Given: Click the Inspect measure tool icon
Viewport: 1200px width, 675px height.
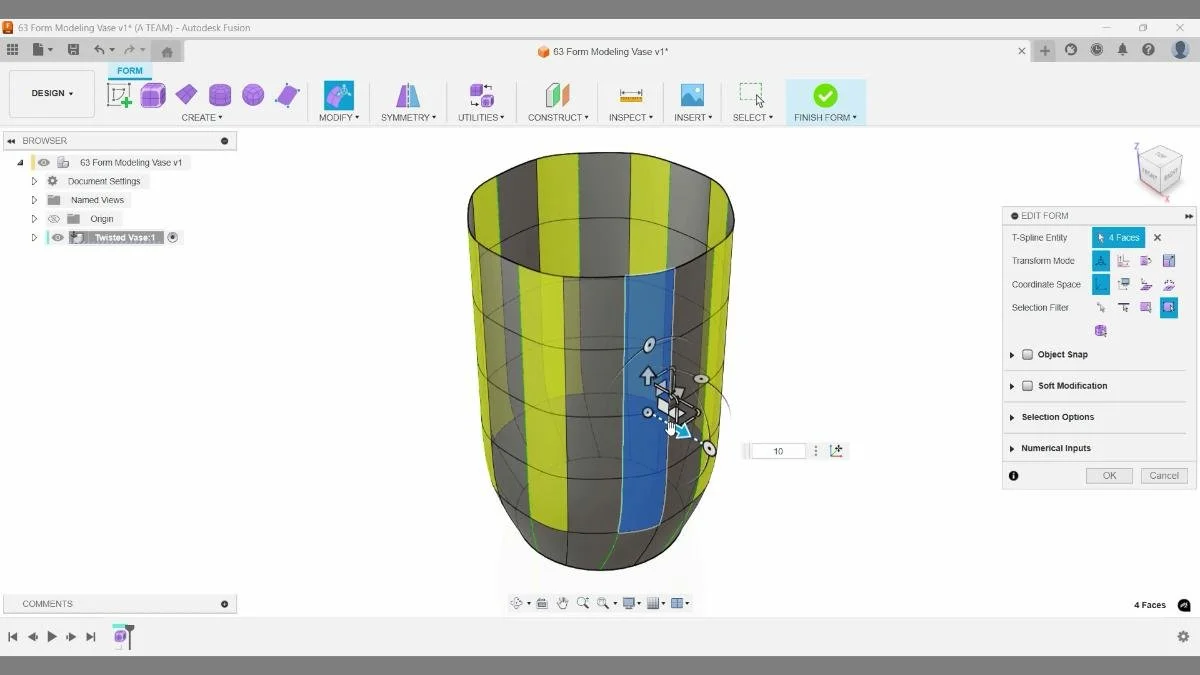Looking at the screenshot, I should [x=629, y=95].
